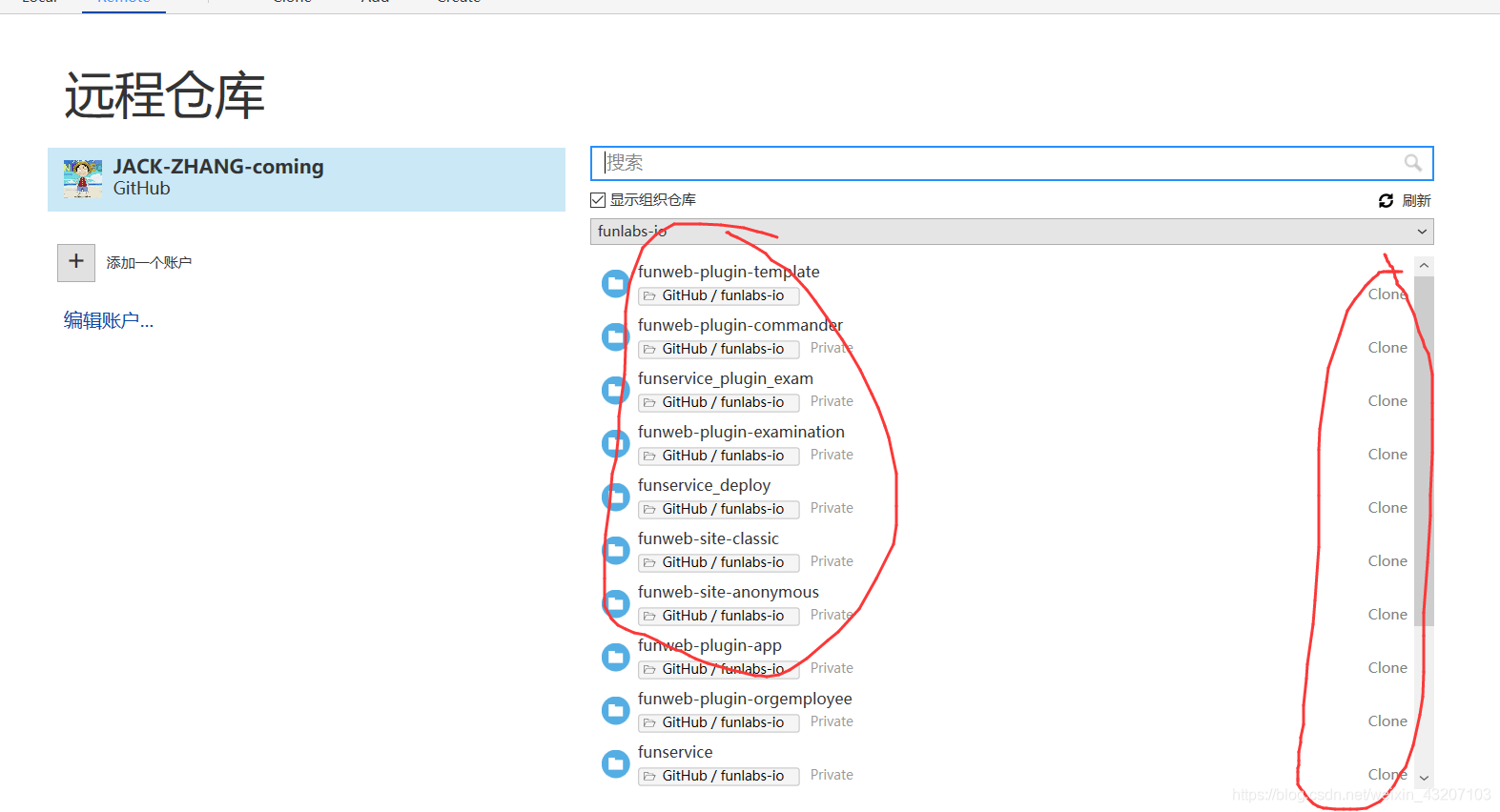The image size is (1500, 812).
Task: Click the repo icon for funweb-site-anonymous
Action: [x=616, y=603]
